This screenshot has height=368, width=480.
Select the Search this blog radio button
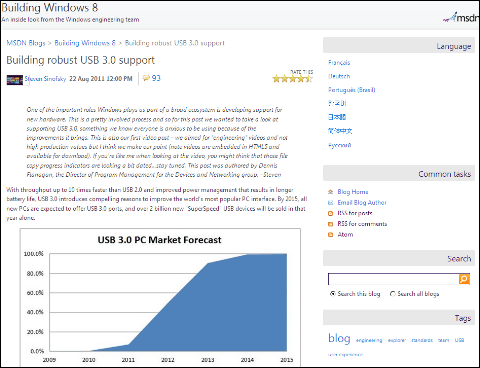332,294
